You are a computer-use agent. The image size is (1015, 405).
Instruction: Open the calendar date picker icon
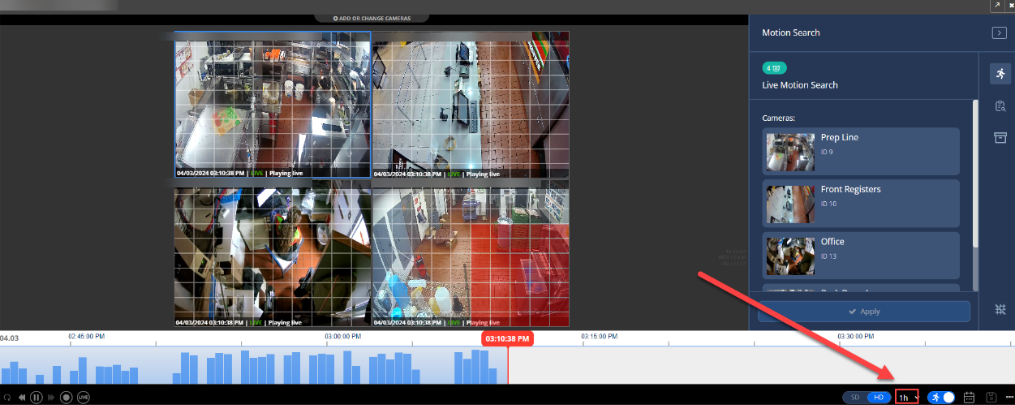(x=969, y=397)
